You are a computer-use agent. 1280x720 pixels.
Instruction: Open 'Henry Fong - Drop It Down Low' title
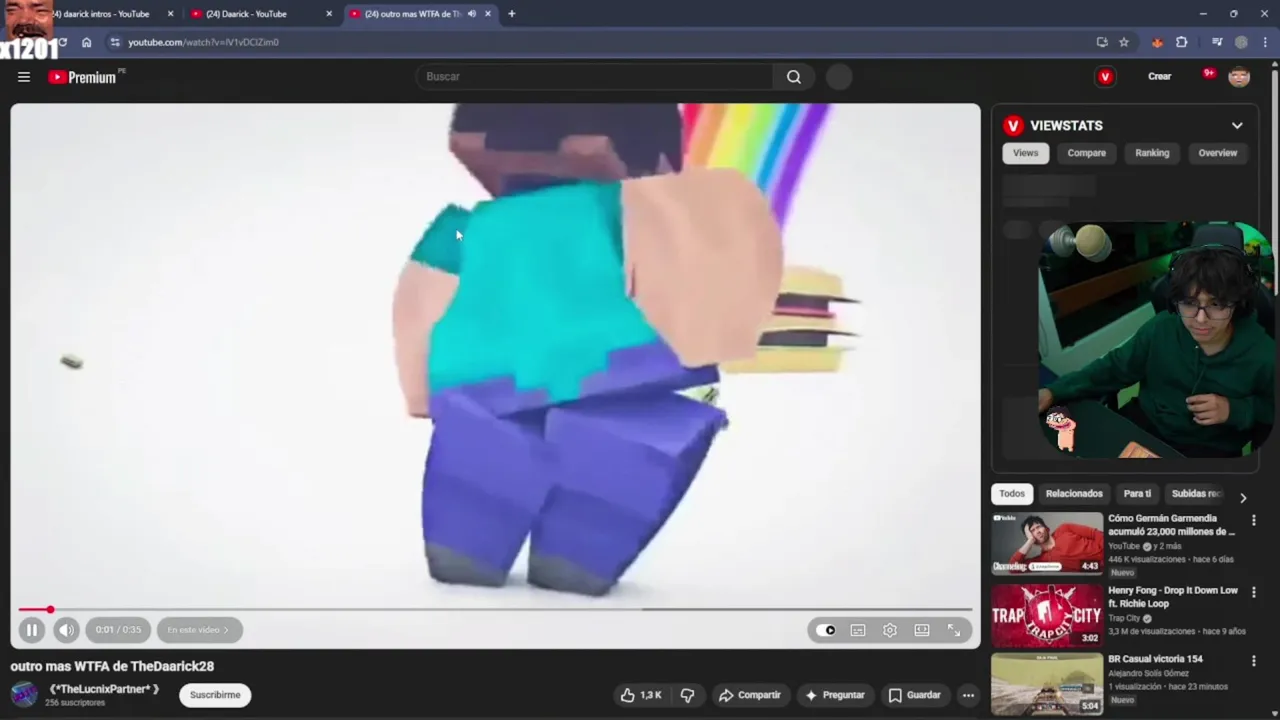point(1172,597)
